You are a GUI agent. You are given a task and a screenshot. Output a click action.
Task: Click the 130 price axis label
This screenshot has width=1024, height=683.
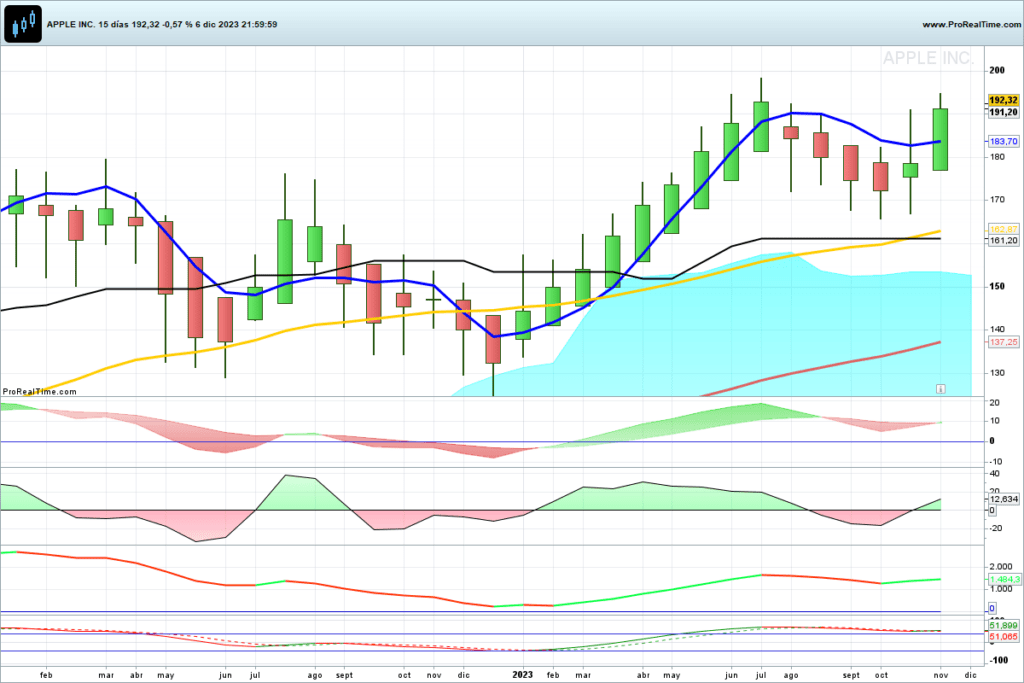(x=997, y=373)
